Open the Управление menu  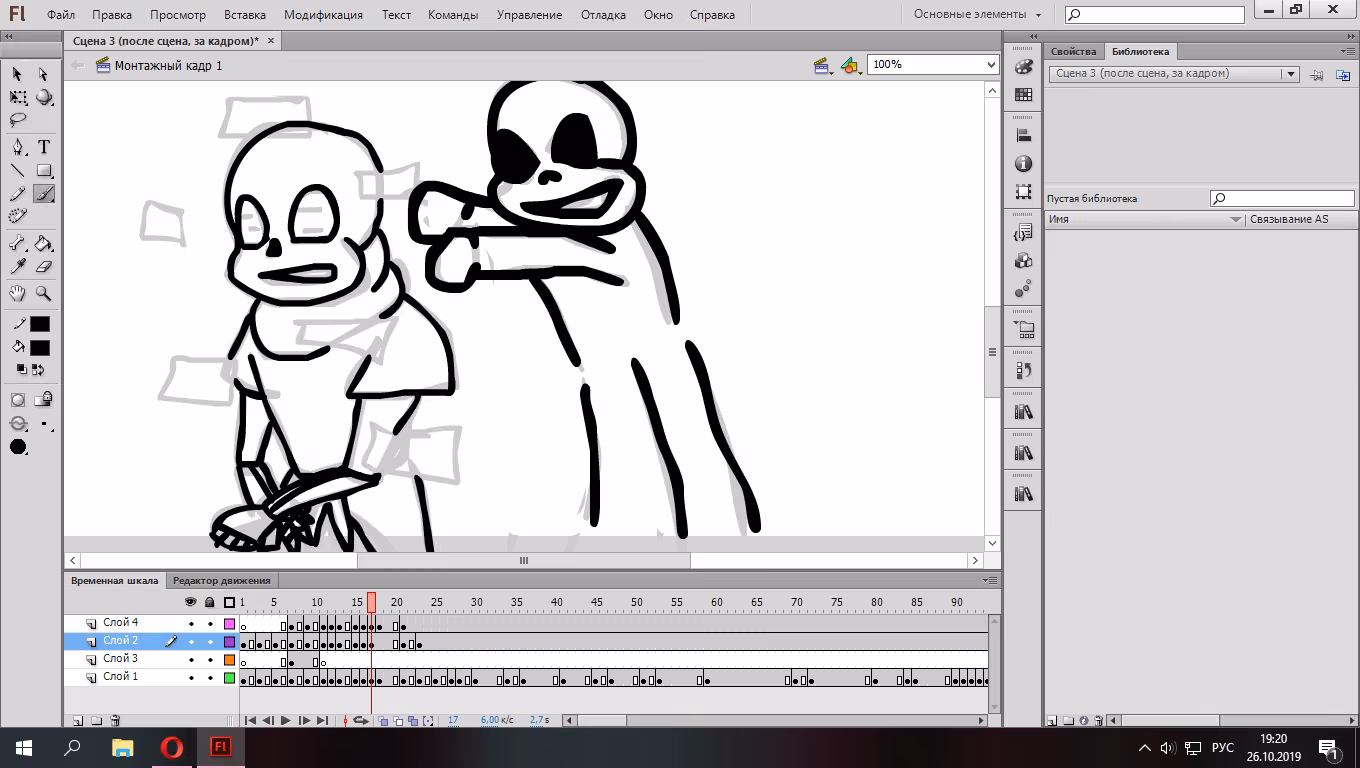(529, 15)
